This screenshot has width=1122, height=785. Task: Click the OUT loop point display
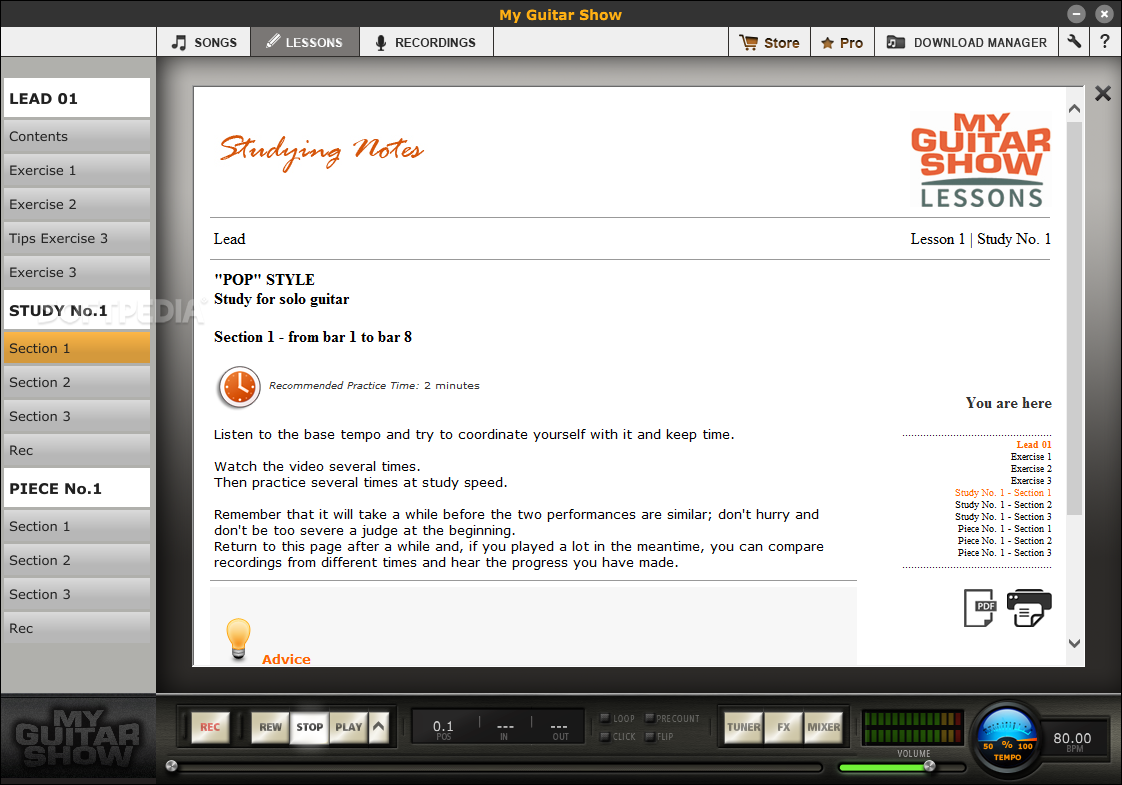pos(560,729)
